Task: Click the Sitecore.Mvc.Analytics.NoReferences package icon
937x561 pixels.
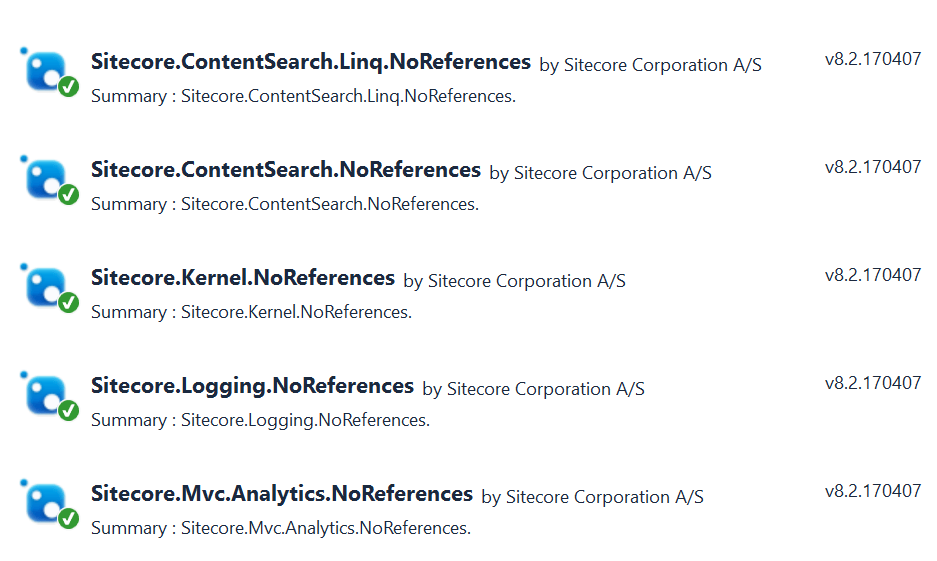Action: [45, 502]
